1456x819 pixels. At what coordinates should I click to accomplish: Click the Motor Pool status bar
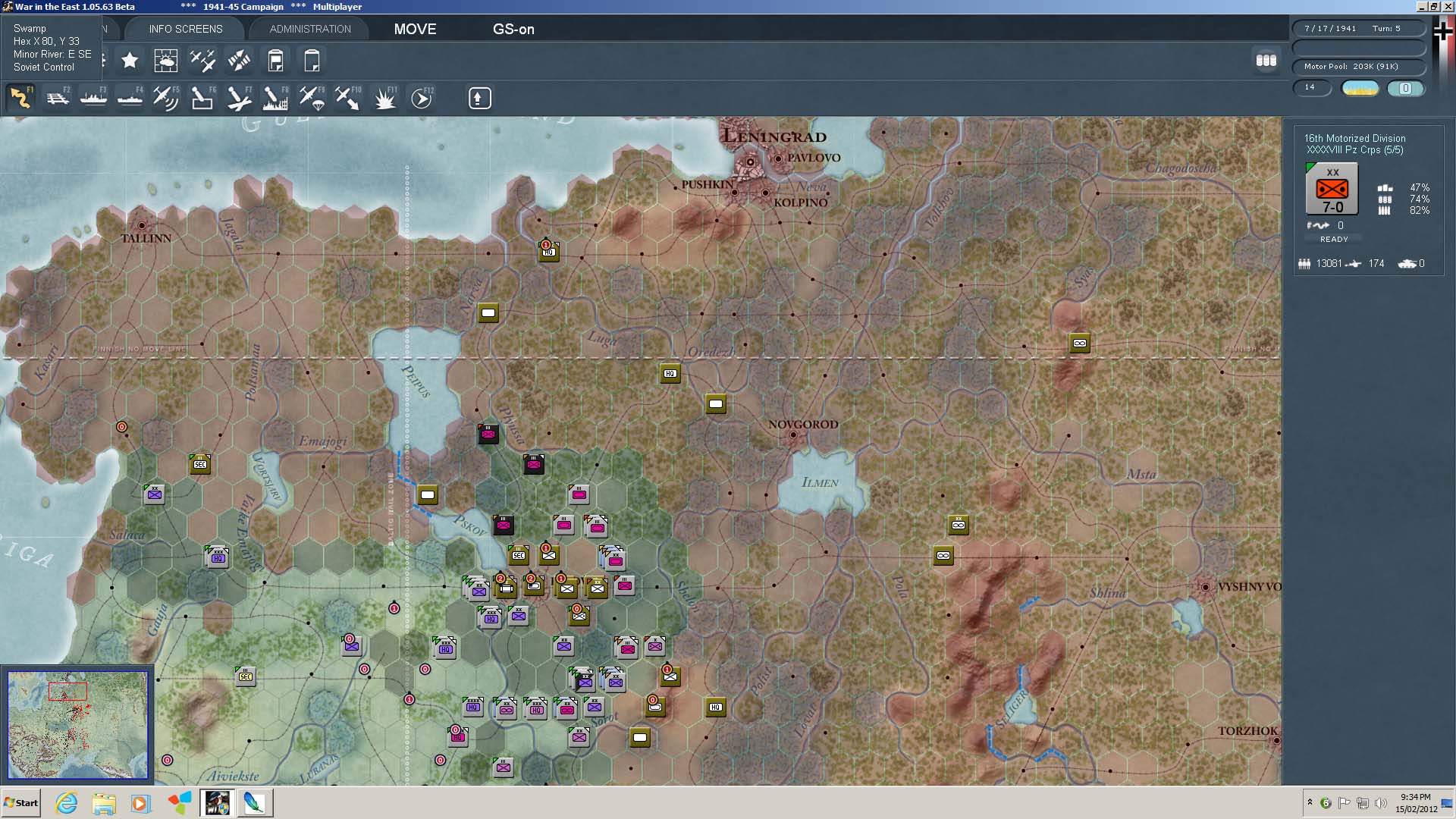coord(1359,66)
